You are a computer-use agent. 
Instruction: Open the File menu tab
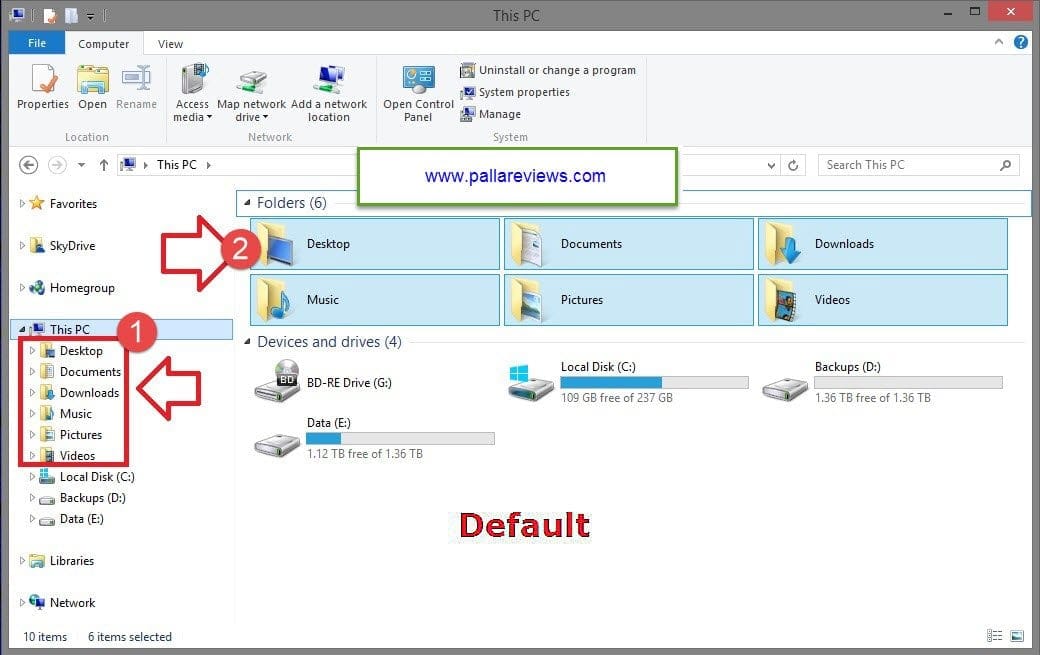[x=36, y=43]
